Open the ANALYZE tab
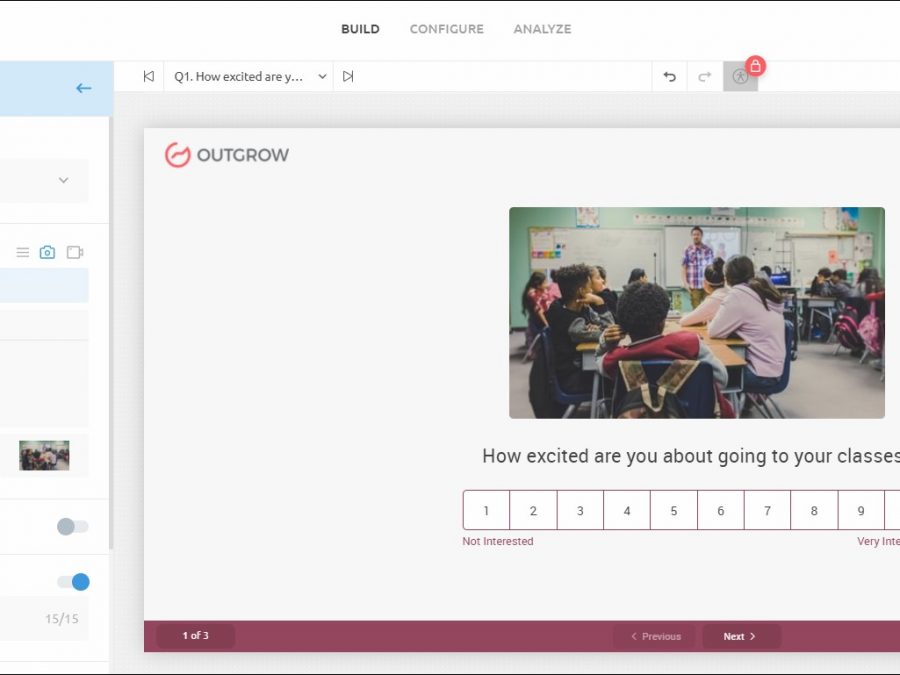 coord(542,29)
